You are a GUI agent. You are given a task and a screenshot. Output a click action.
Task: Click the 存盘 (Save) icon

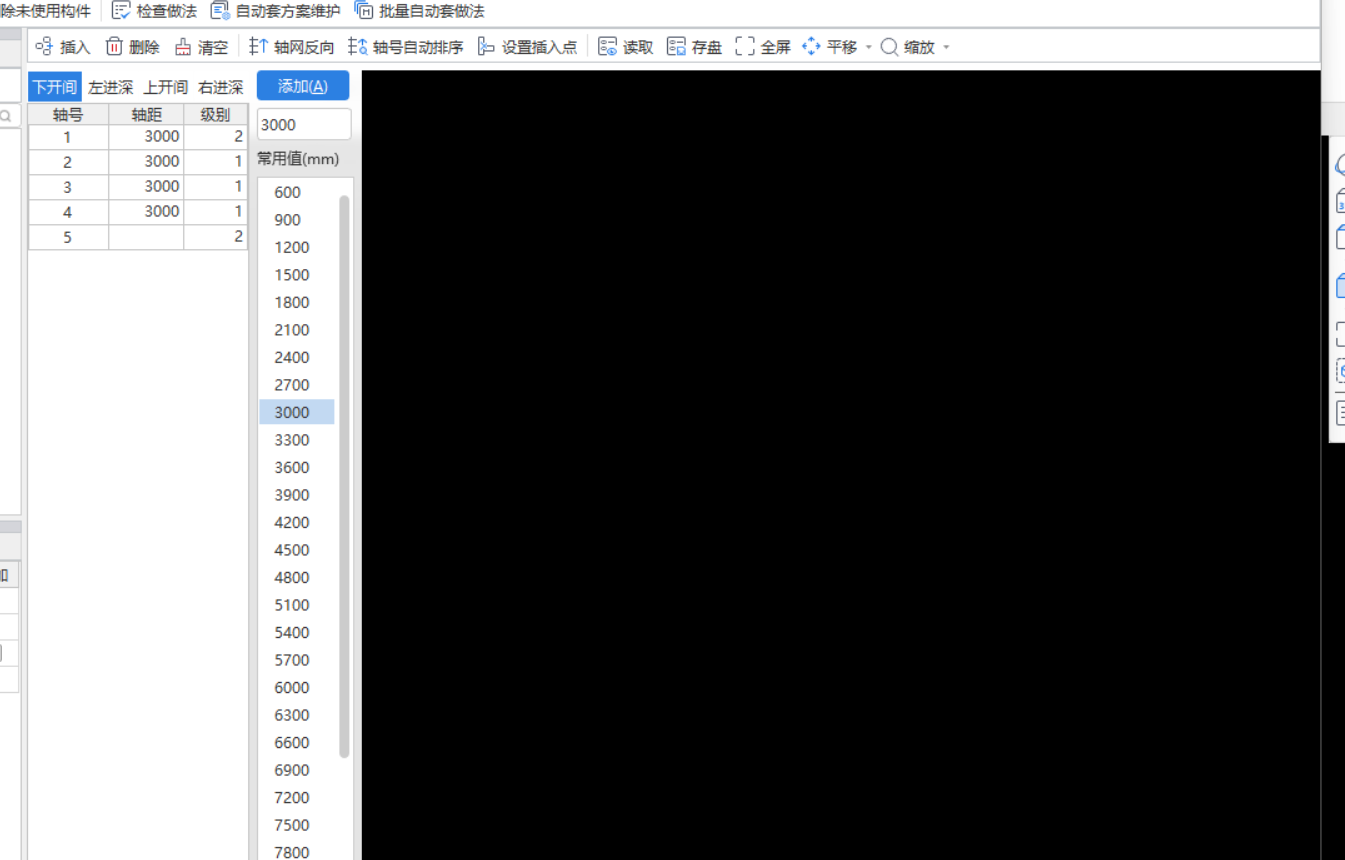click(x=676, y=47)
